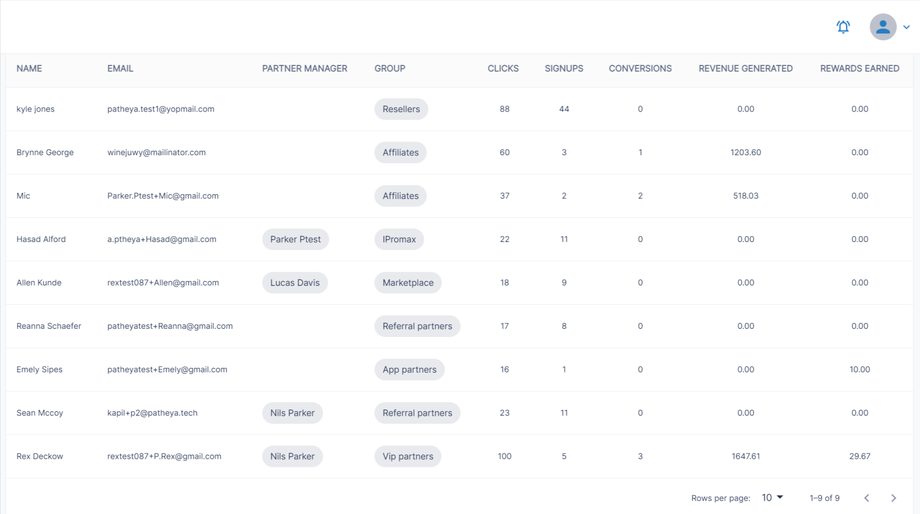Click the Signups column header
Image resolution: width=920 pixels, height=514 pixels.
pyautogui.click(x=564, y=69)
